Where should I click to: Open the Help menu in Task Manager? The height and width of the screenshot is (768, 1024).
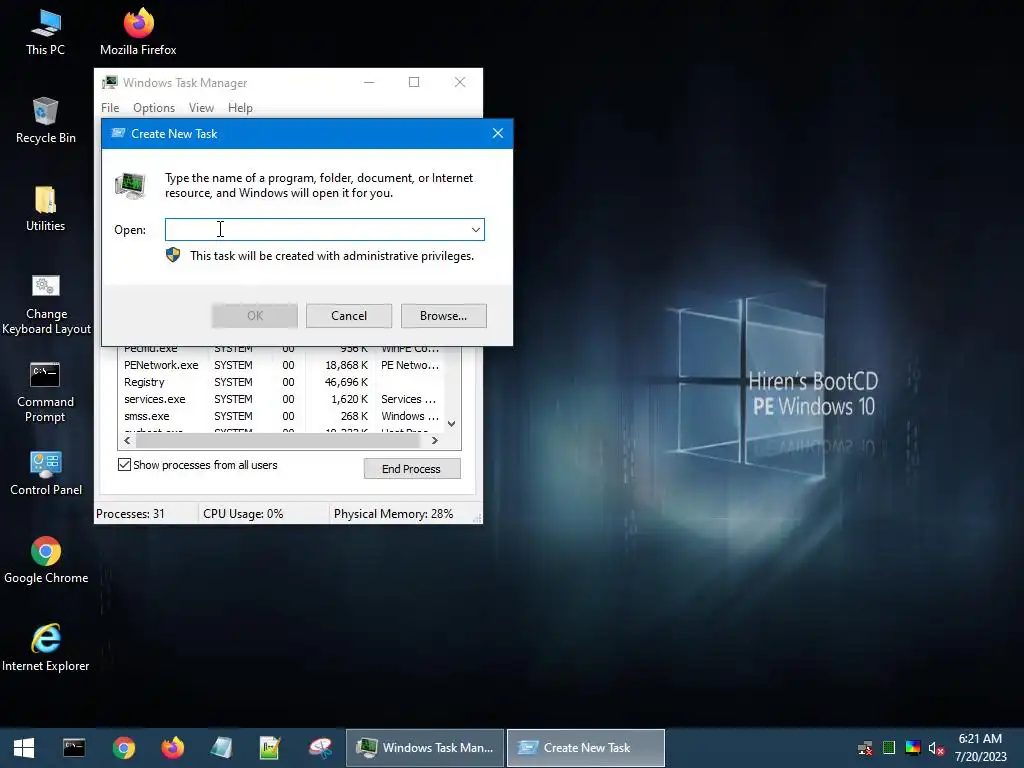(240, 108)
